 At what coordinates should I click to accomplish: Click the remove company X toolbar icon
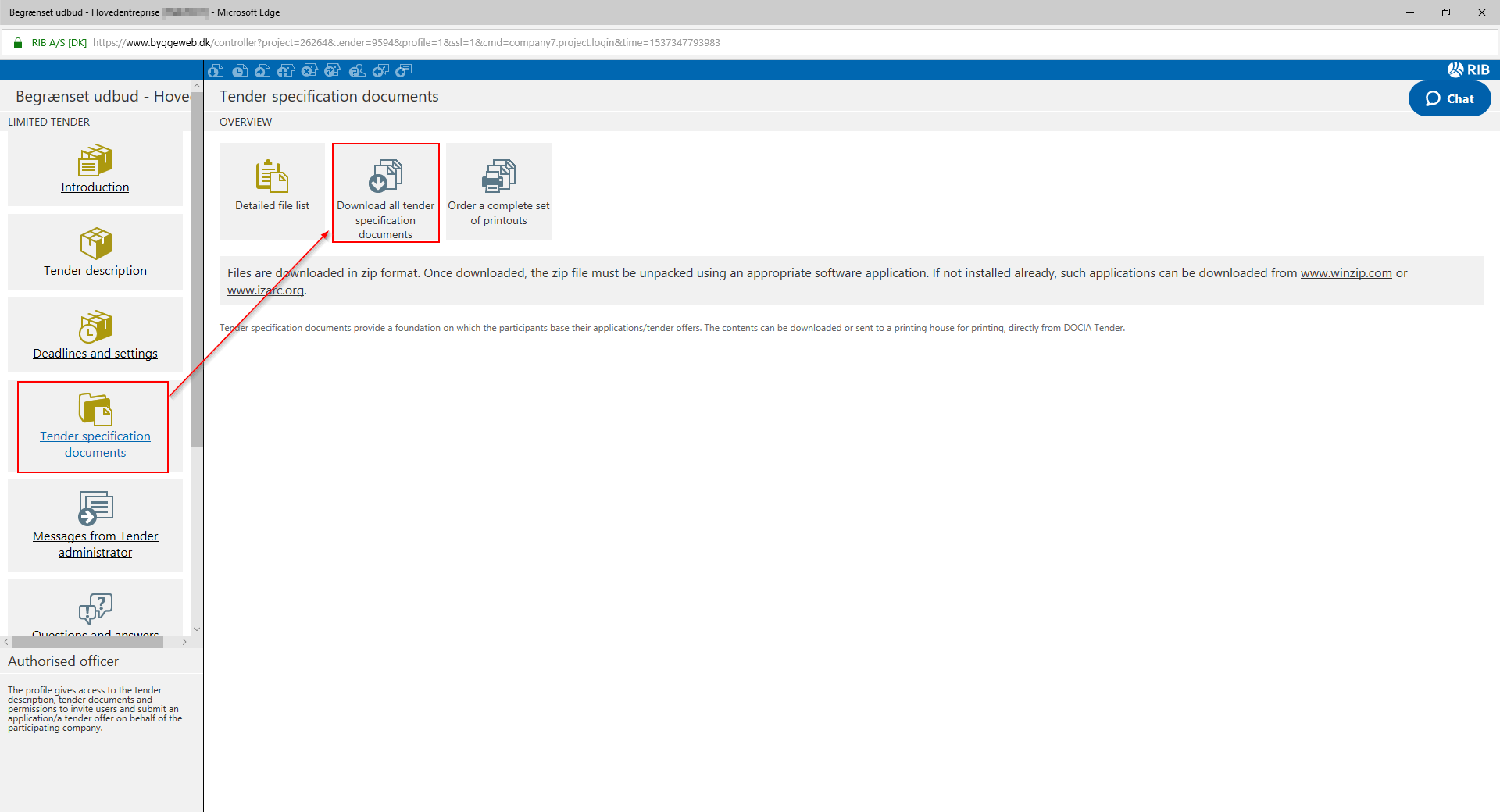pos(309,71)
